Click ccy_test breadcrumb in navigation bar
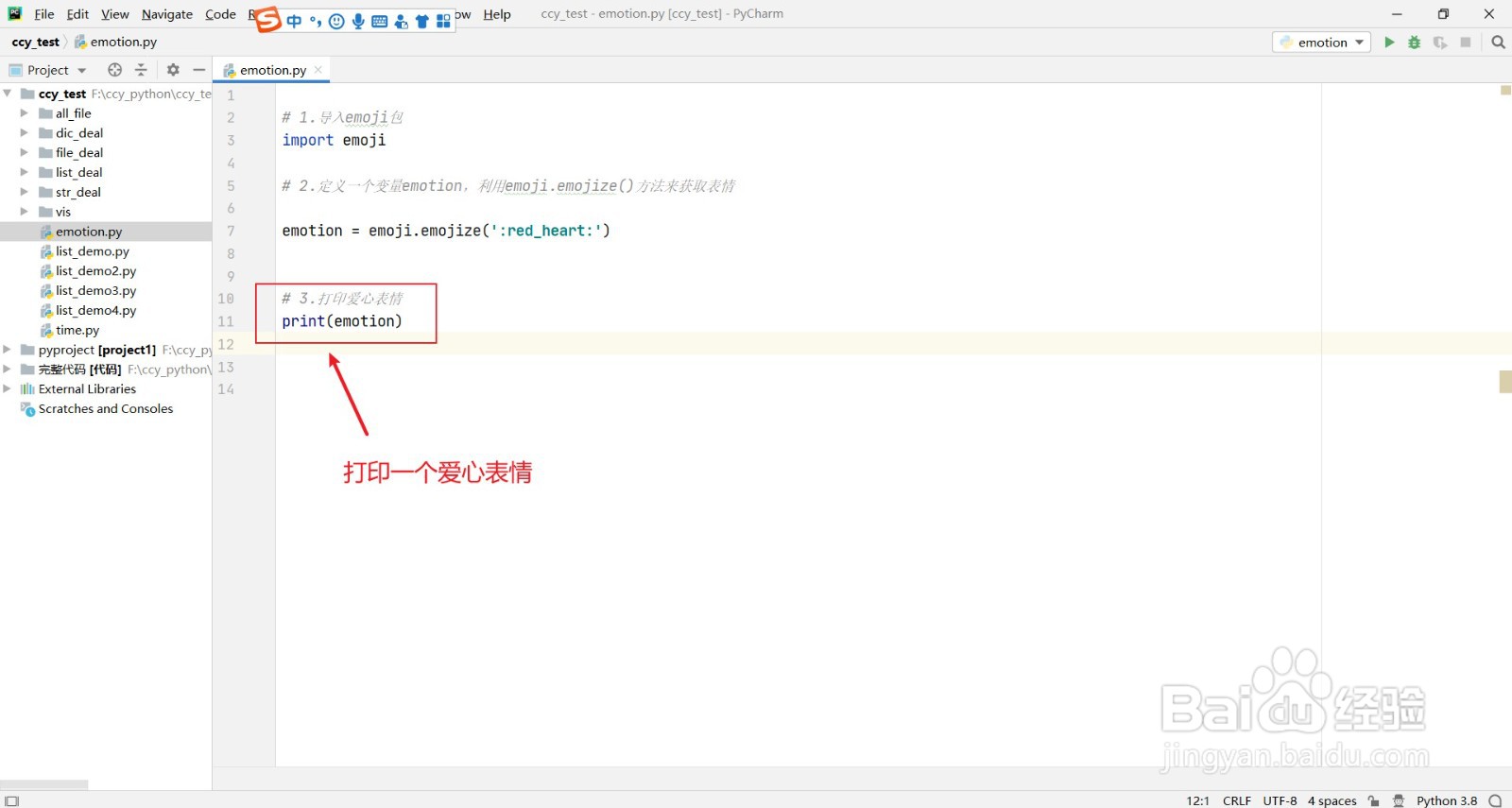1512x808 pixels. pos(36,43)
